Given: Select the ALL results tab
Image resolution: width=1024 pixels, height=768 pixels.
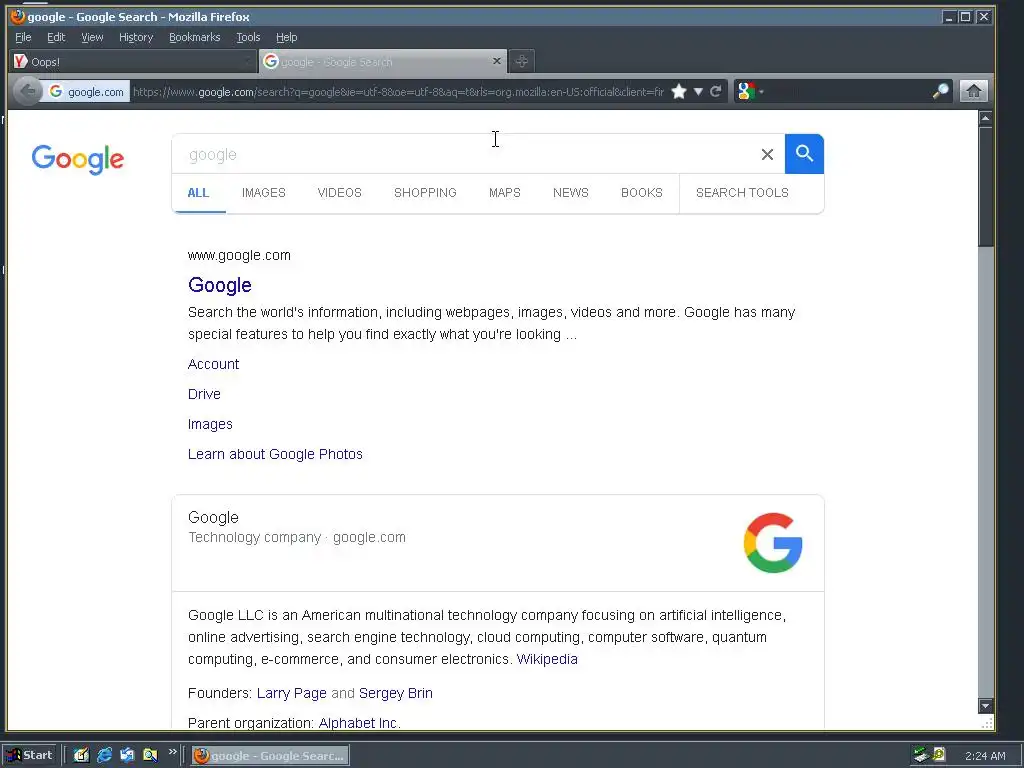Looking at the screenshot, I should coord(198,193).
